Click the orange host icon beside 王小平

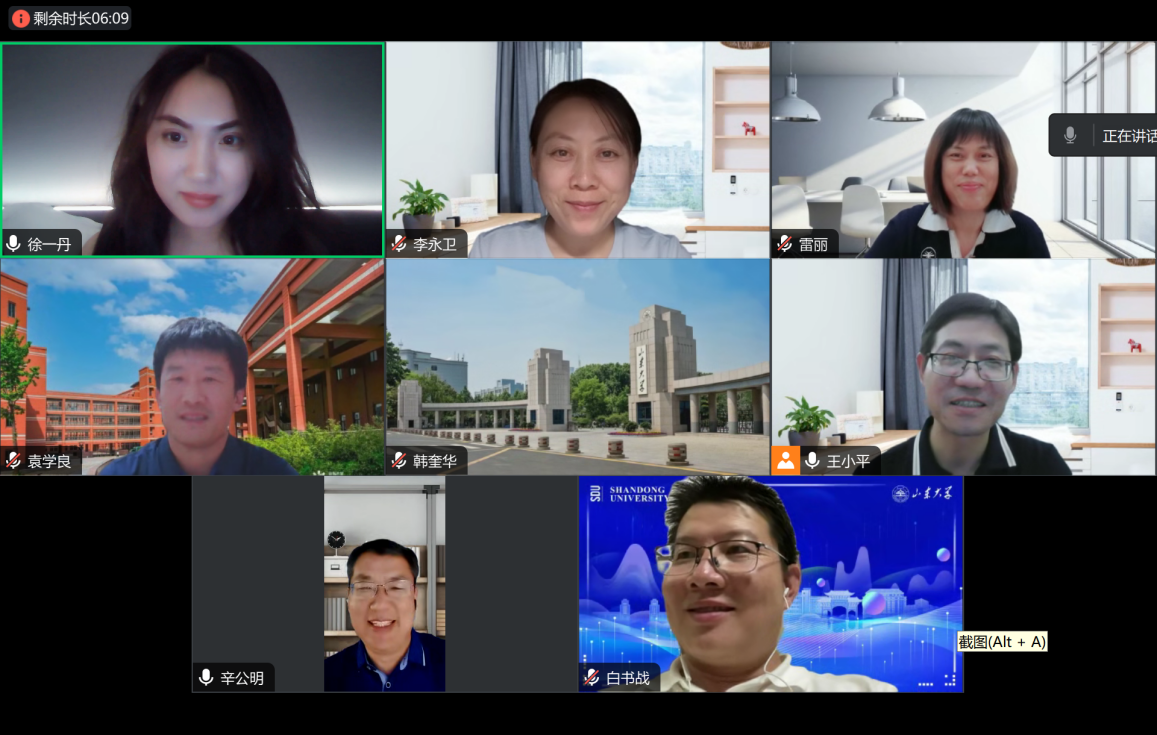[786, 461]
